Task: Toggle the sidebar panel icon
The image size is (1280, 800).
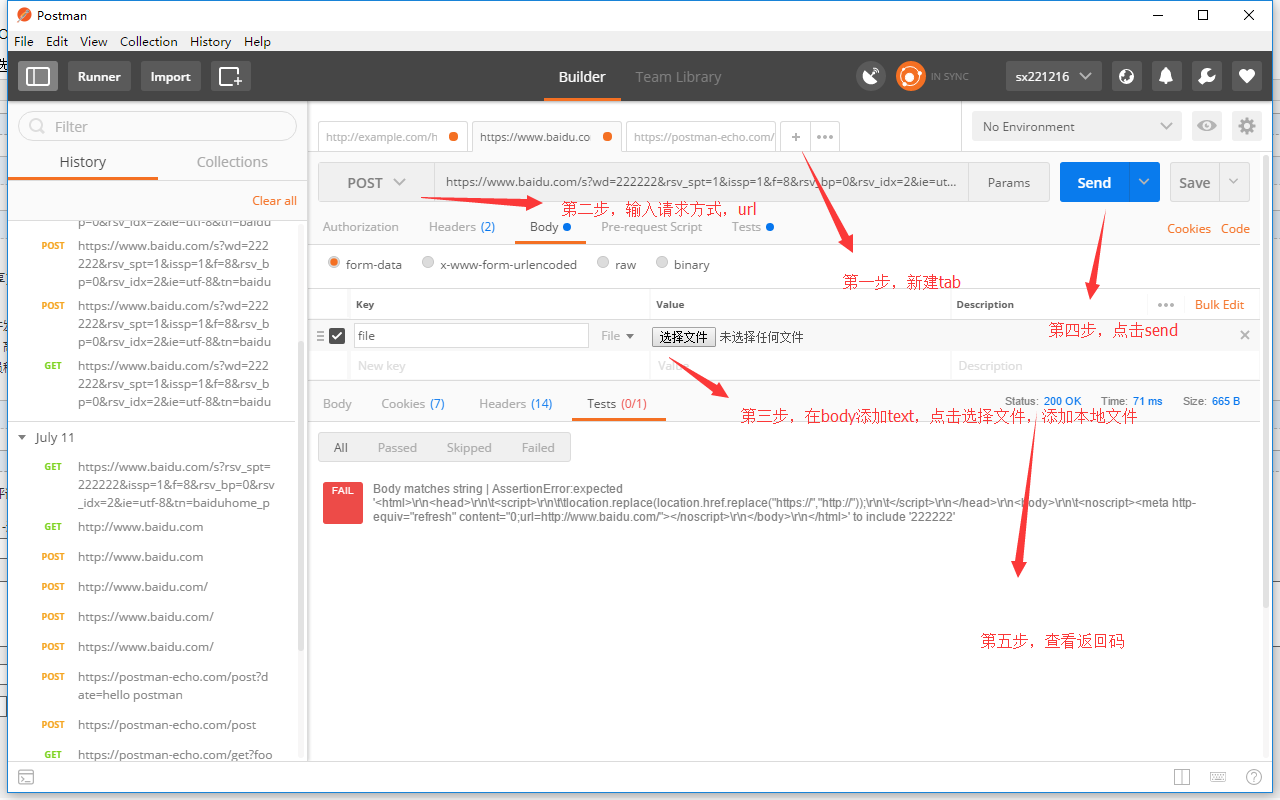Action: click(38, 76)
